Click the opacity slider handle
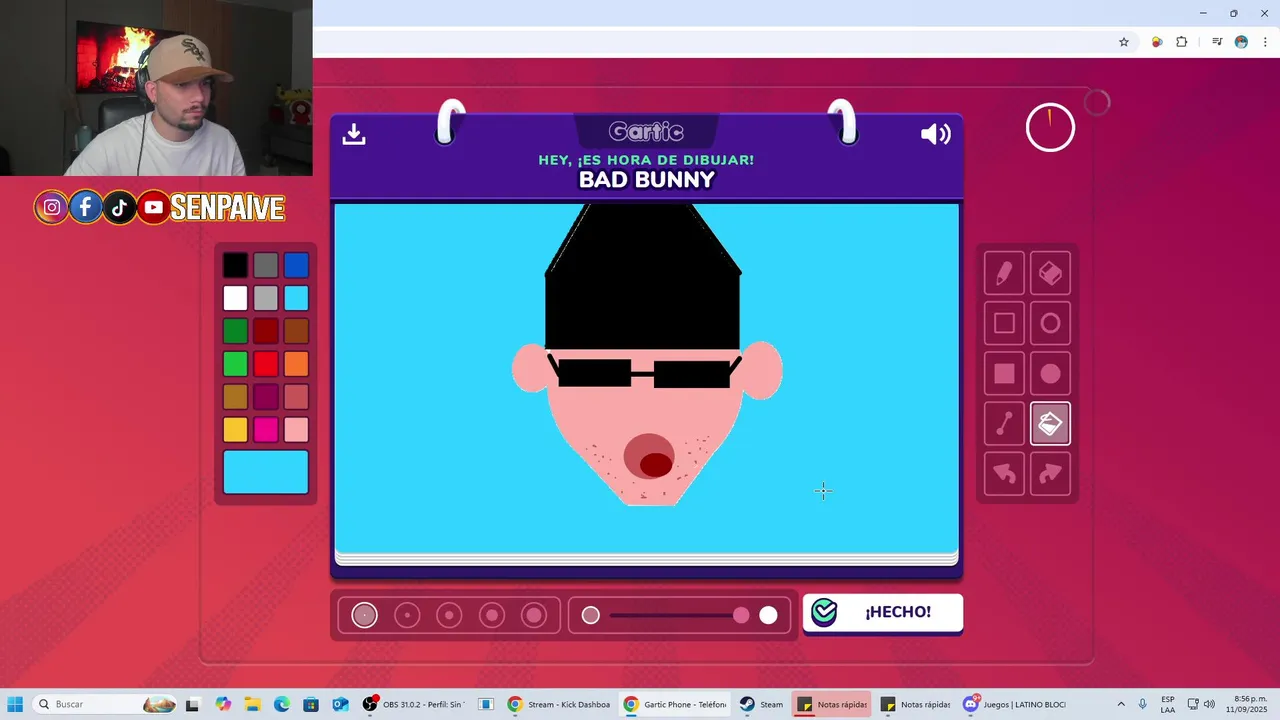The width and height of the screenshot is (1280, 720). point(741,615)
